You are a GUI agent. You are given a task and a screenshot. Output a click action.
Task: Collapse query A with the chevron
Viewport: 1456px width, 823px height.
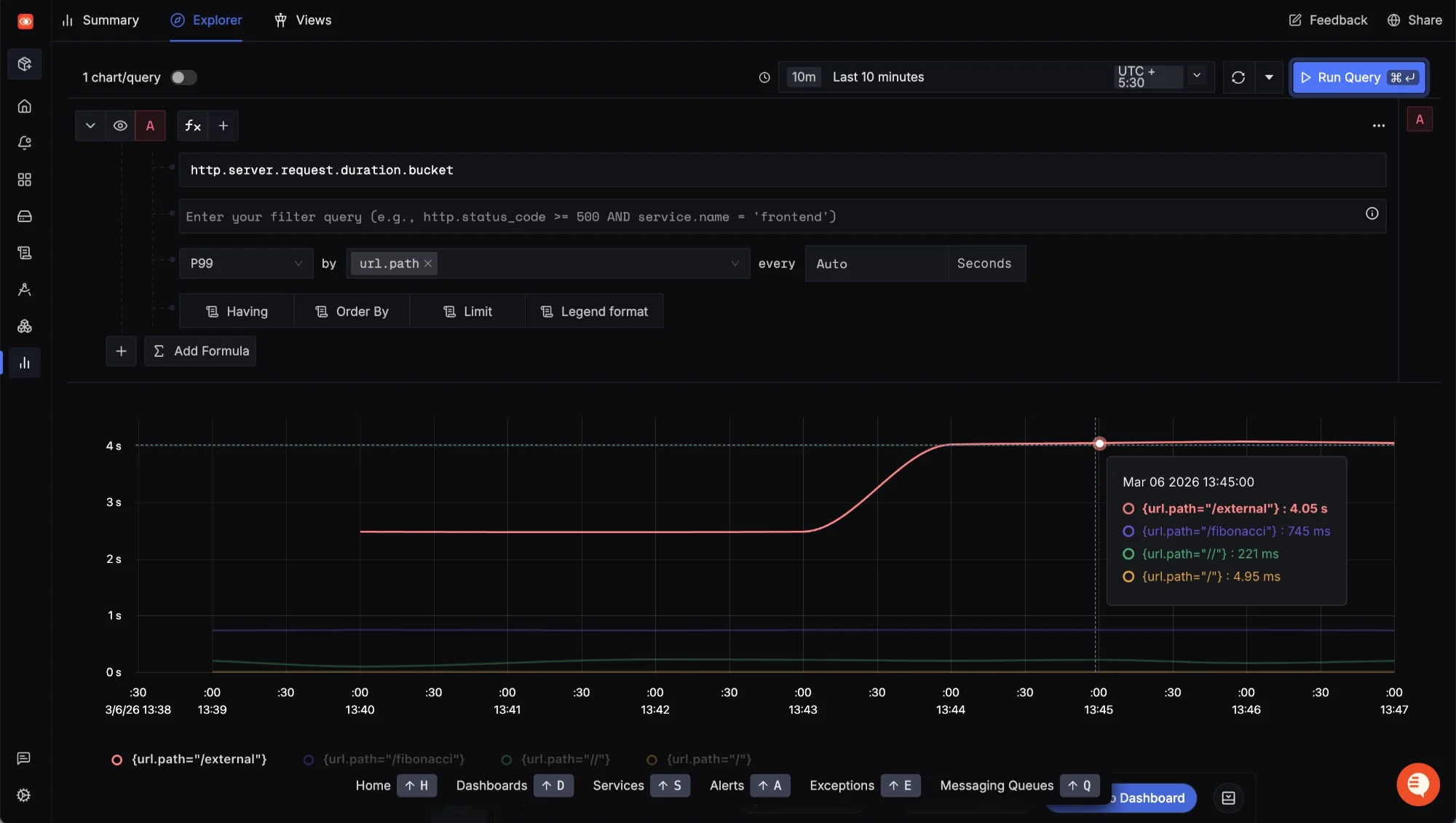pyautogui.click(x=90, y=126)
